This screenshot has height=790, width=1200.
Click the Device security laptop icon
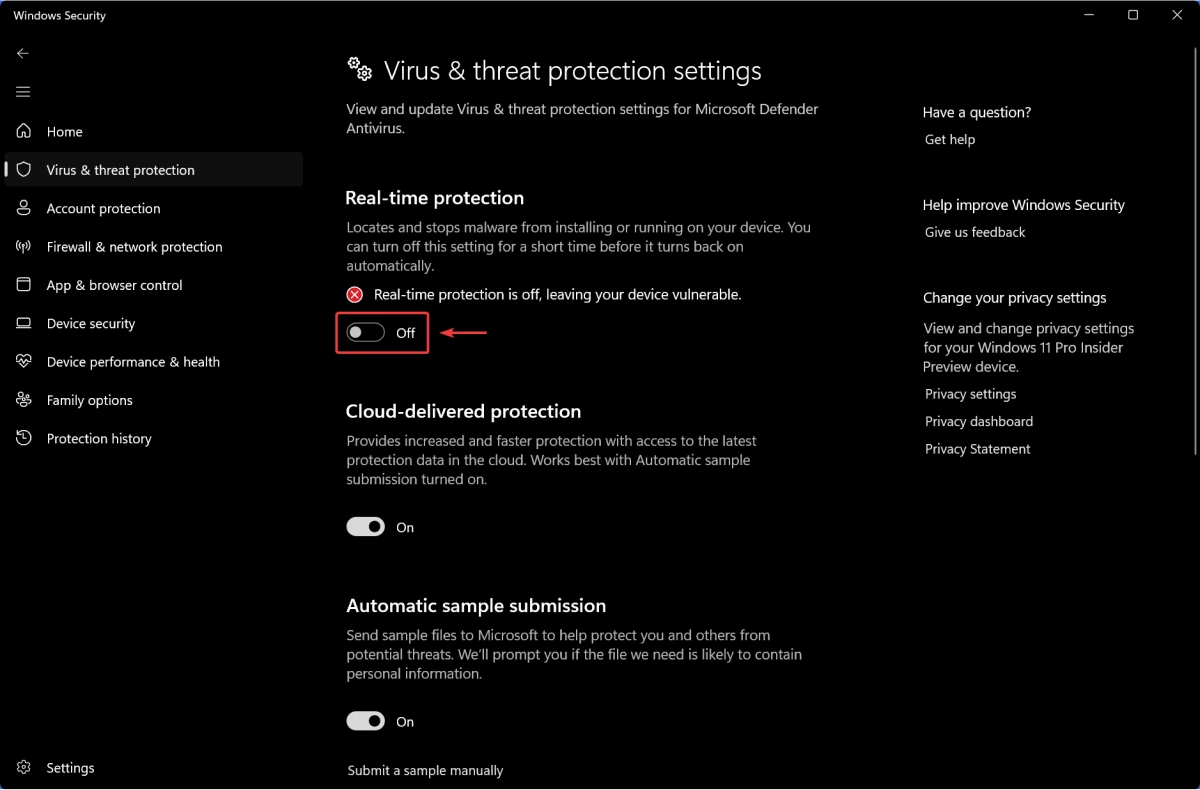click(x=24, y=323)
